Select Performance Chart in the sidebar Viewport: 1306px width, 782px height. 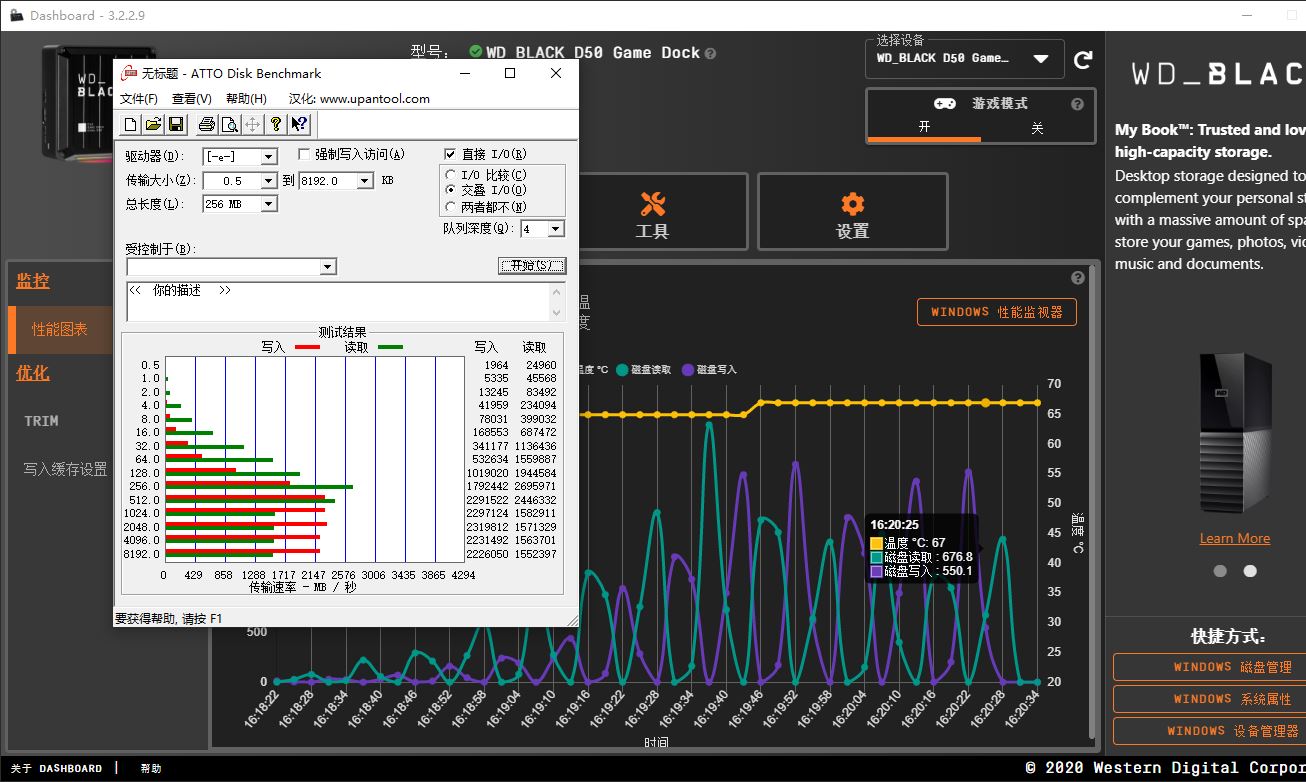[x=60, y=330]
